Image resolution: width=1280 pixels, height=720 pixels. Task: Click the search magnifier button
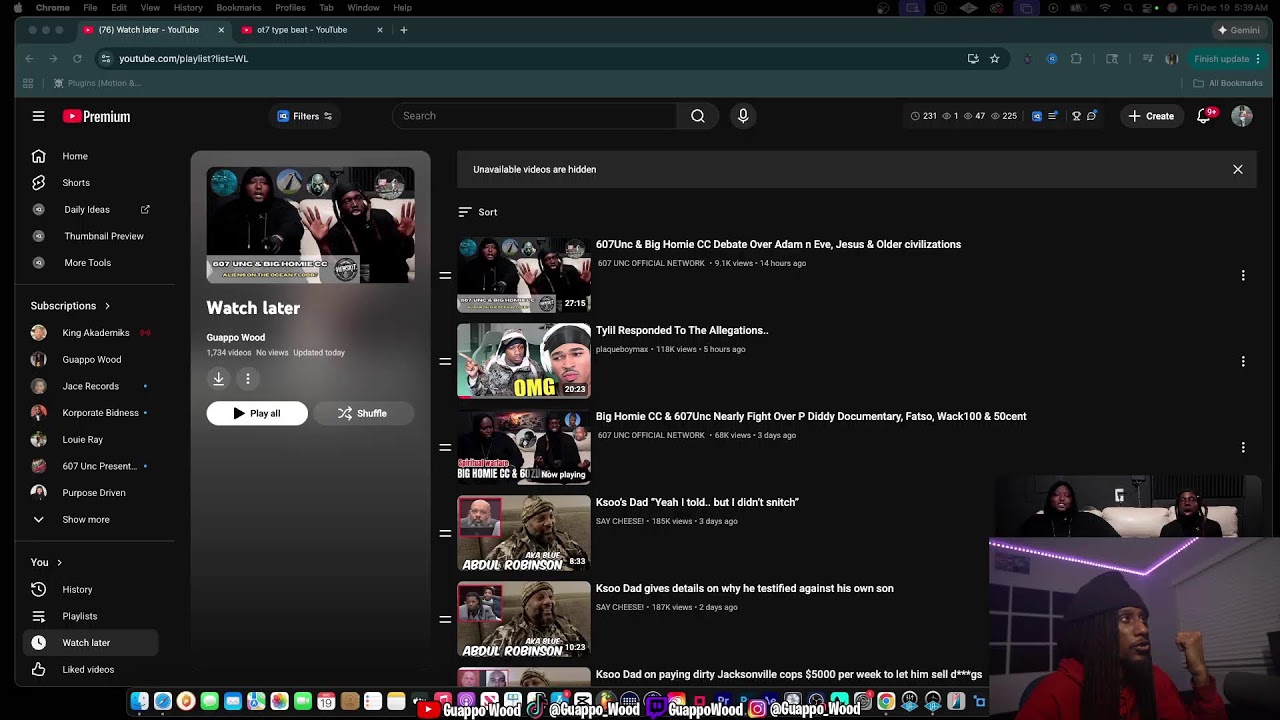697,116
